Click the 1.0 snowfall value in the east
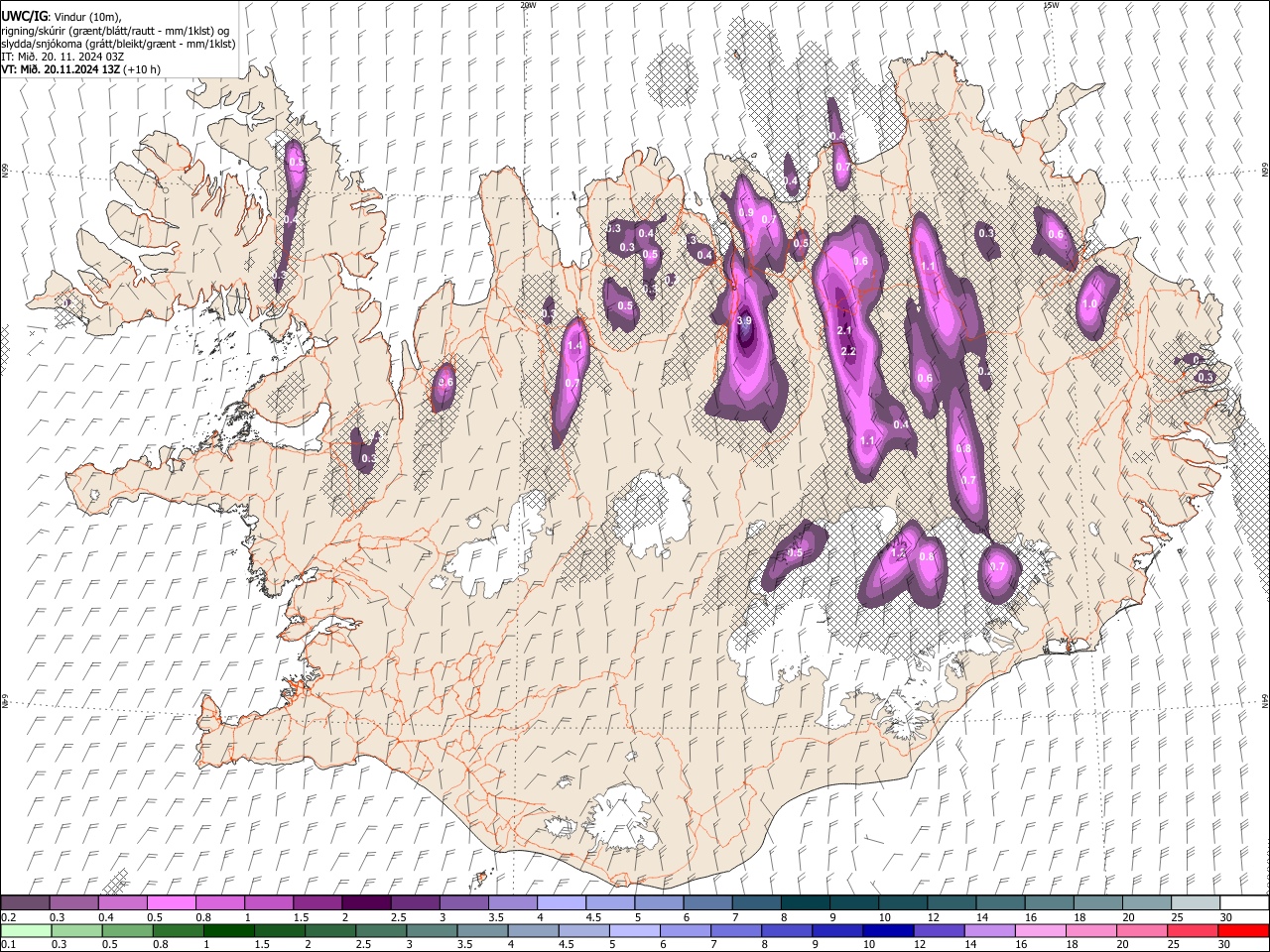The width and height of the screenshot is (1270, 952). [x=1089, y=304]
